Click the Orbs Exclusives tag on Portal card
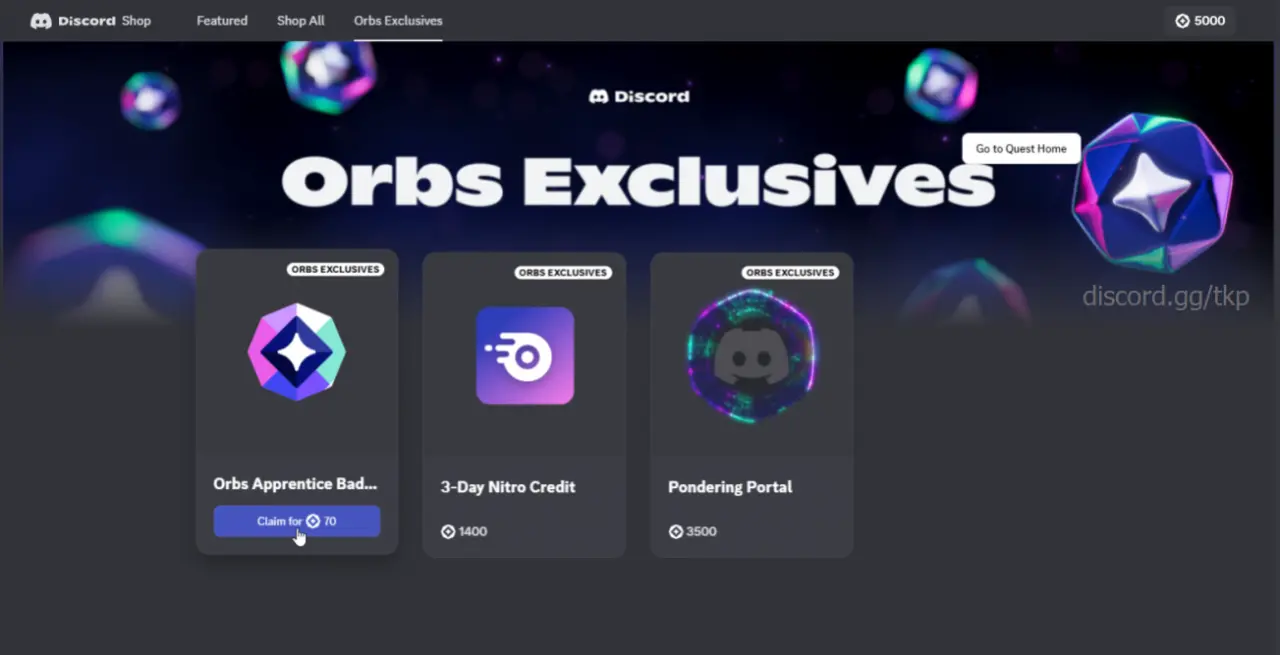Viewport: 1280px width, 655px height. 790,272
